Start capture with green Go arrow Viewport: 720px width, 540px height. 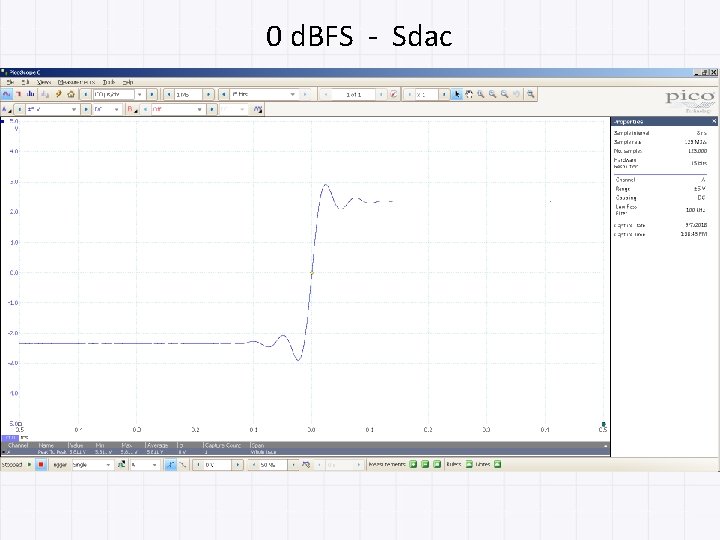29,465
